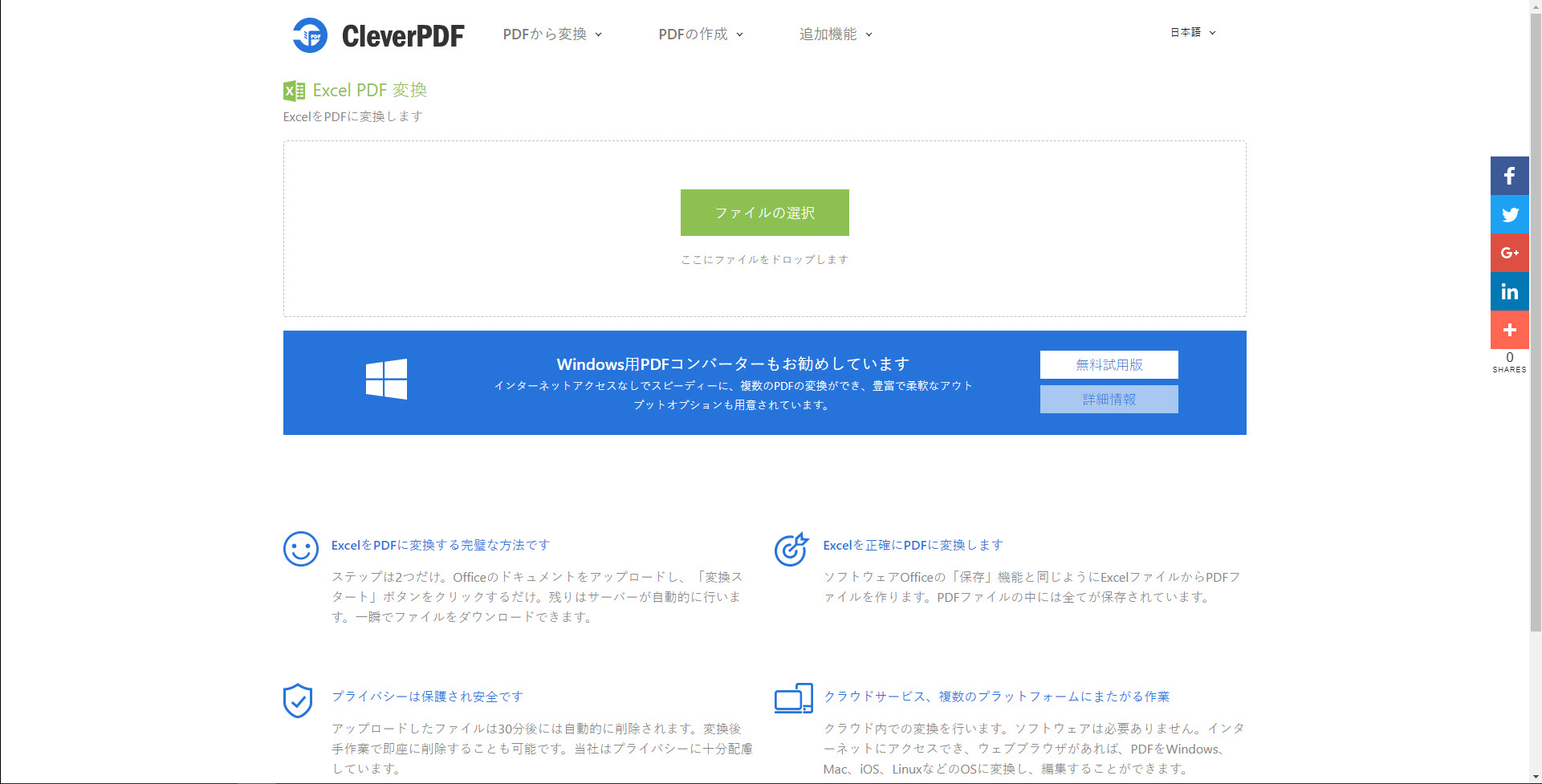Screen dimensions: 1542x784
Task: Open the 追加機能 menu
Action: pos(836,34)
